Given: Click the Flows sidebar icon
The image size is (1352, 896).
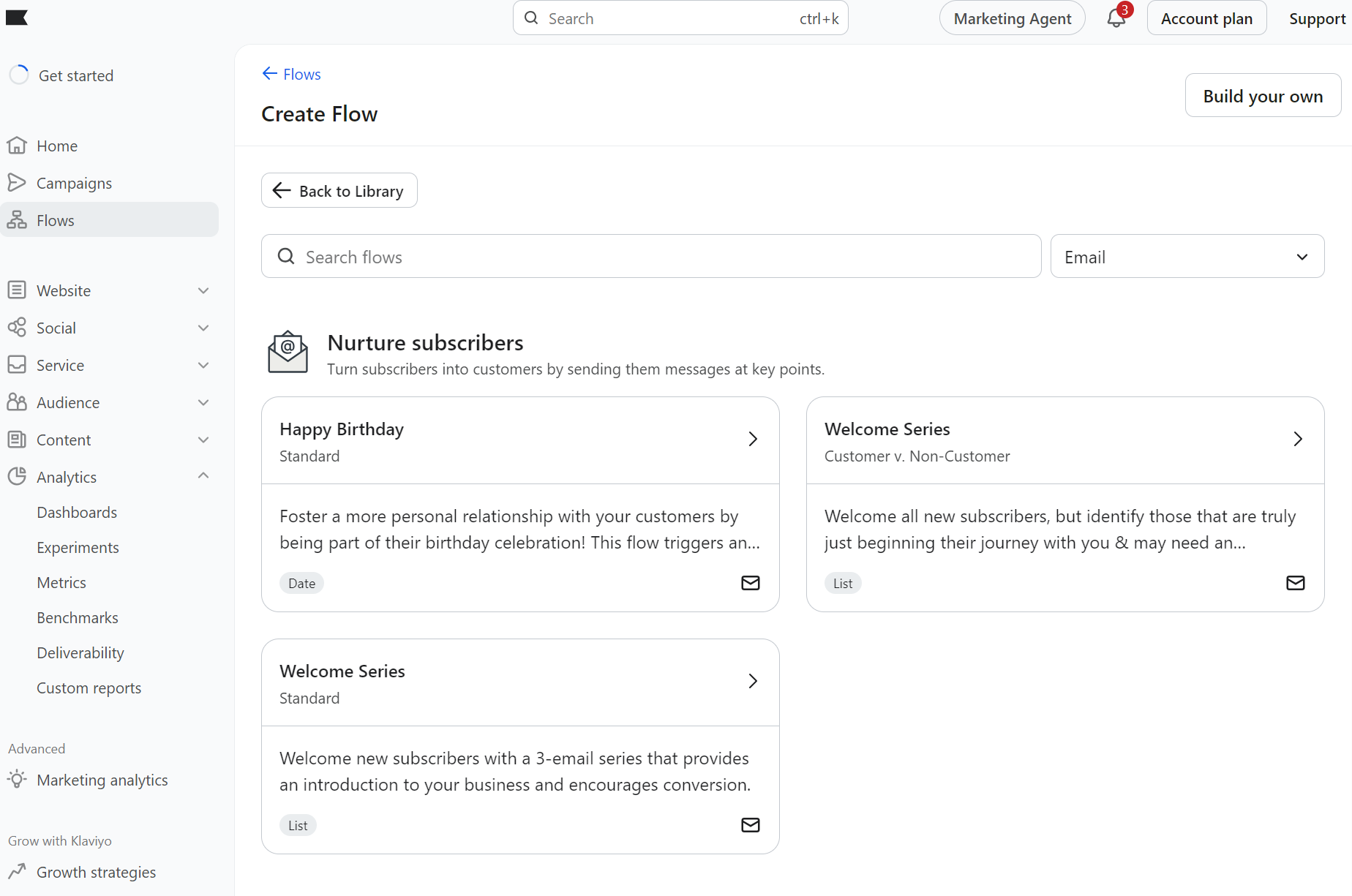Looking at the screenshot, I should coord(18,219).
